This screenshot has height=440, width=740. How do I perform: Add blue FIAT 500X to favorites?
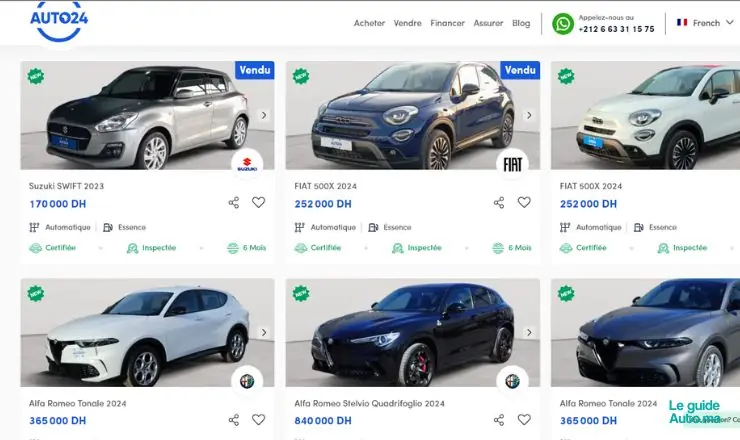[x=523, y=203]
